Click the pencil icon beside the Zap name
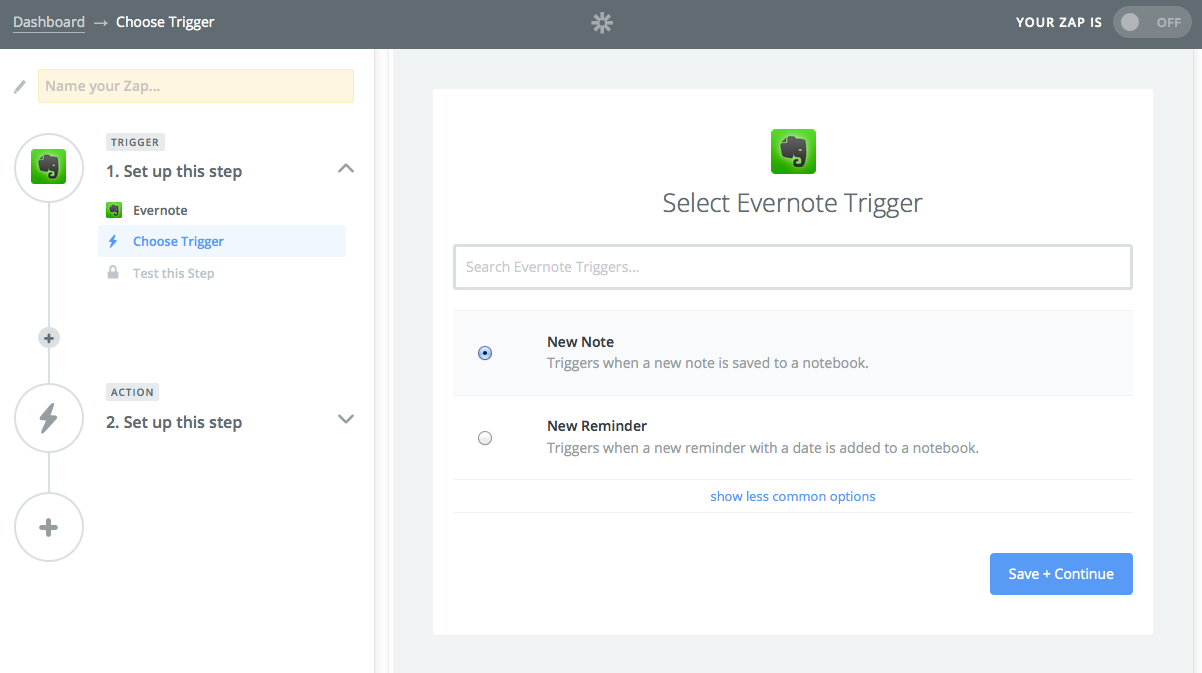1202x673 pixels. pyautogui.click(x=20, y=87)
